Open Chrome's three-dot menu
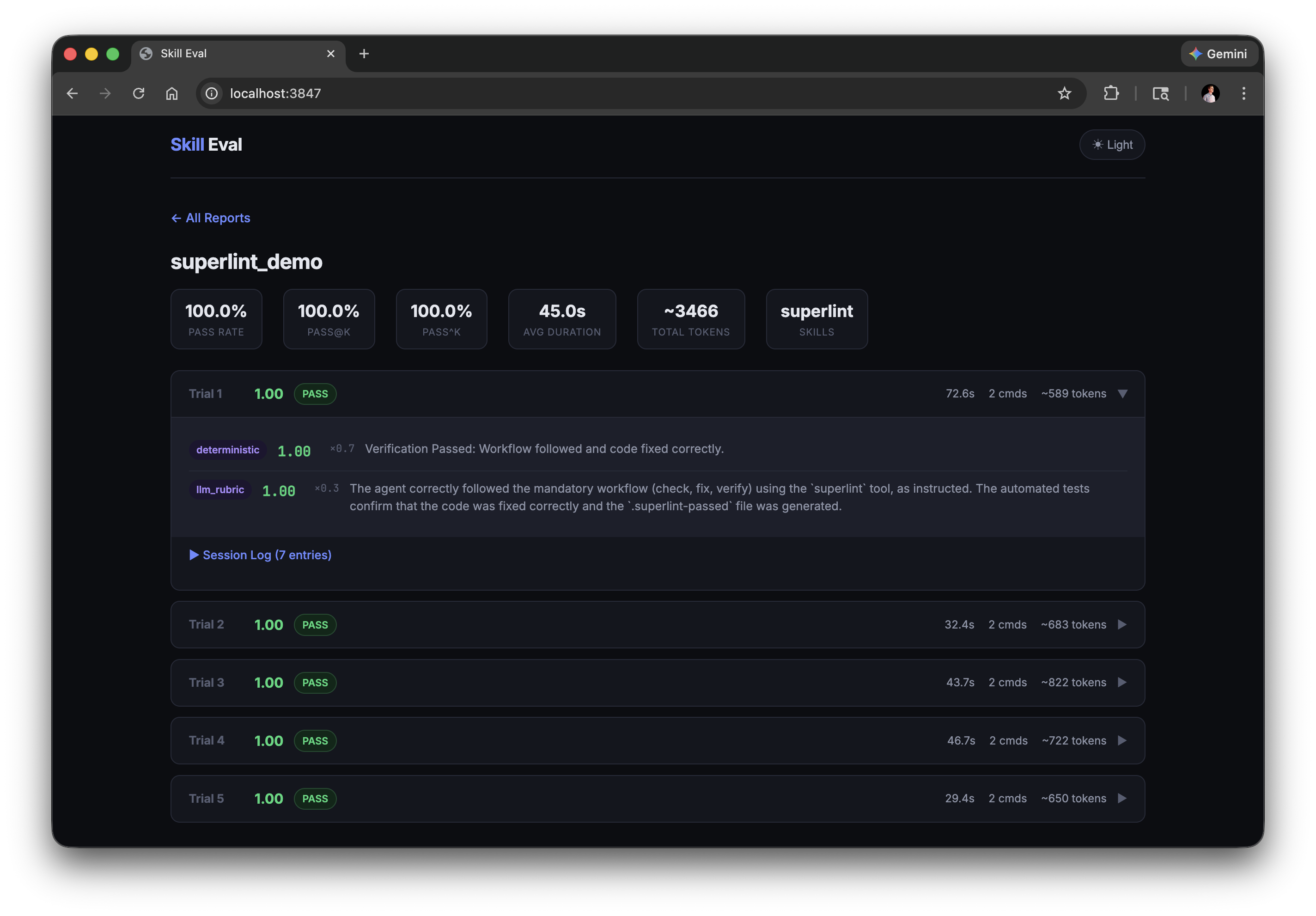The height and width of the screenshot is (916, 1316). (1244, 93)
